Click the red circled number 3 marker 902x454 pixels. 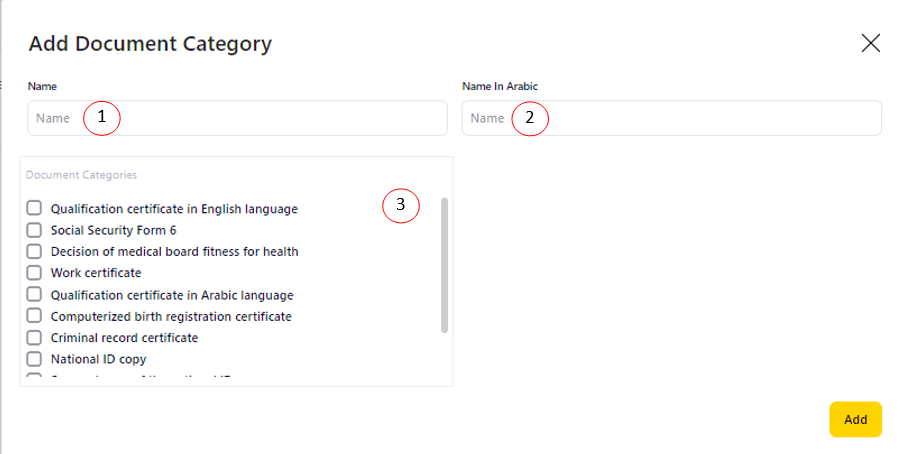tap(400, 206)
